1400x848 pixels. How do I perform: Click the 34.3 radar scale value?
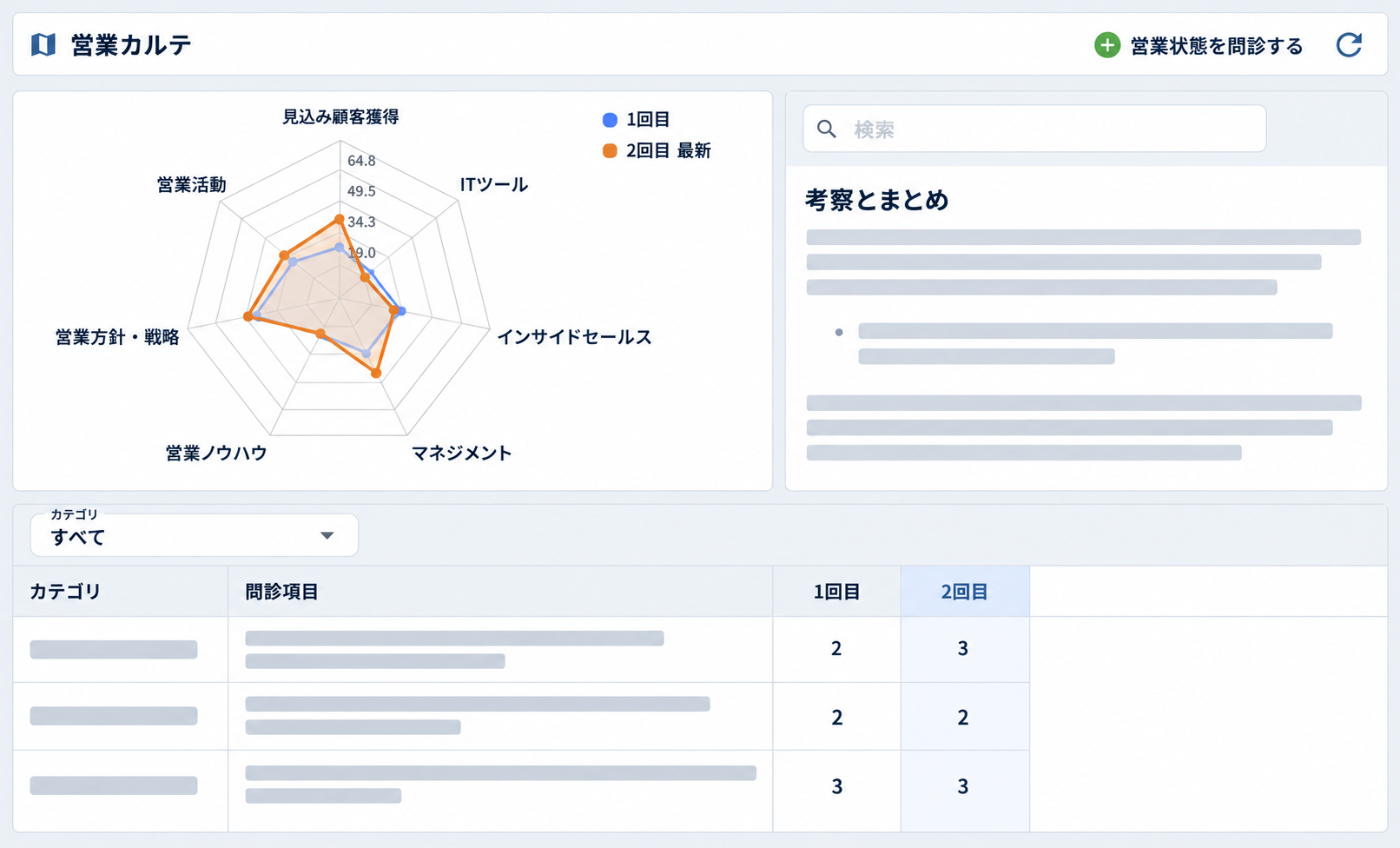[x=361, y=222]
